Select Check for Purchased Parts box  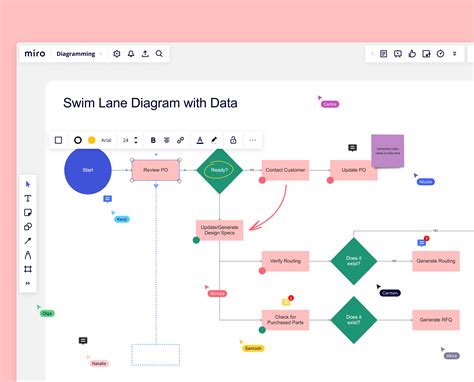coord(285,320)
